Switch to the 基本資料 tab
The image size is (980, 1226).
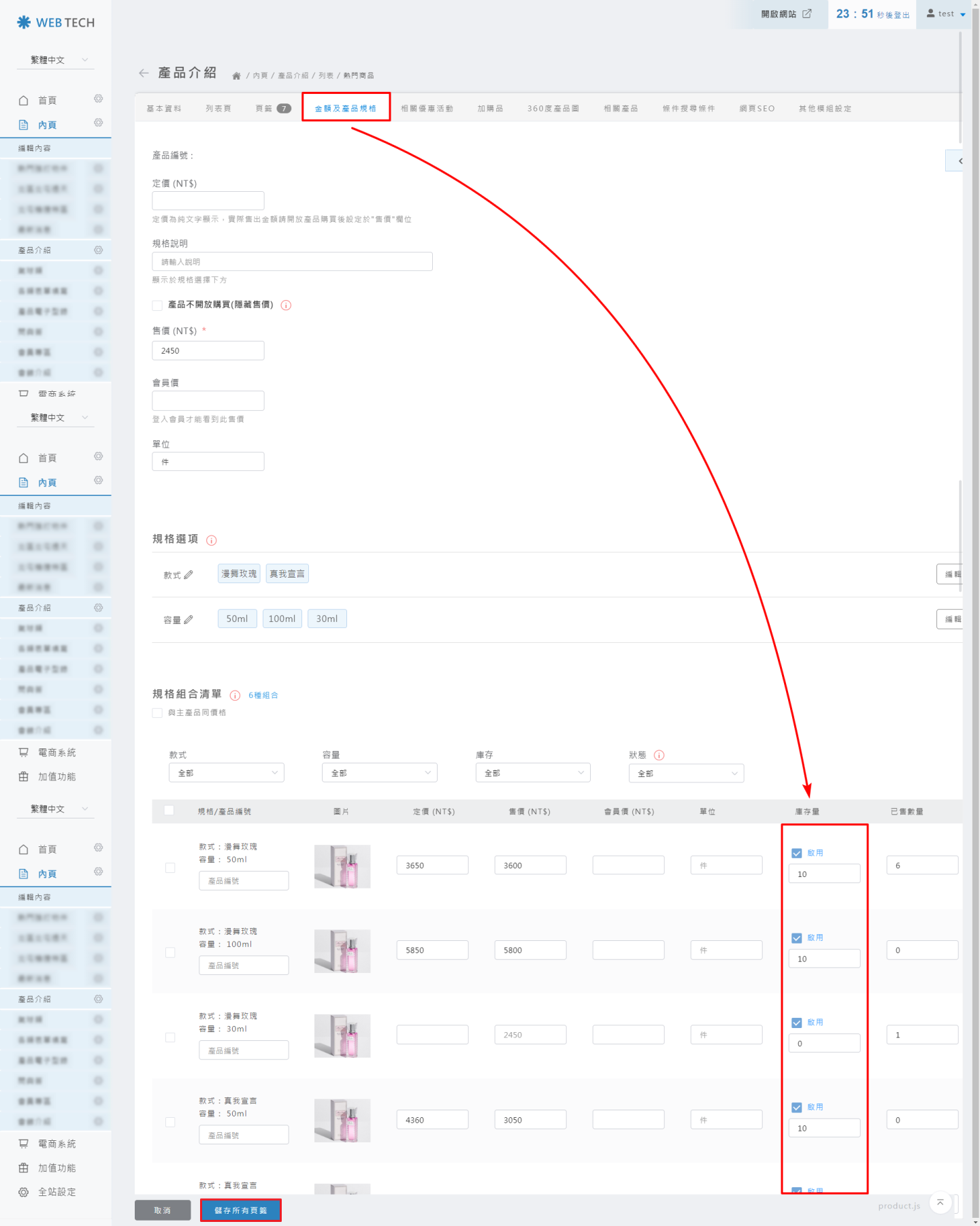tap(164, 108)
